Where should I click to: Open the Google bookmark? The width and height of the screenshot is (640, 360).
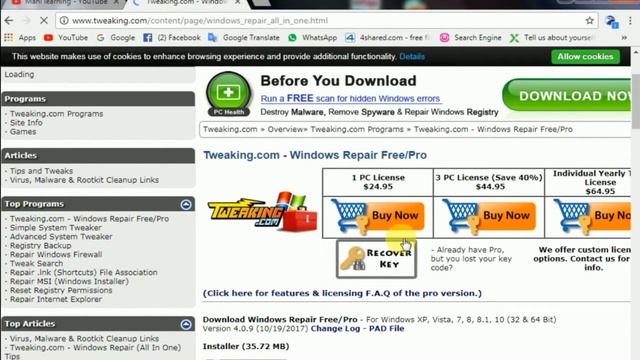[116, 38]
